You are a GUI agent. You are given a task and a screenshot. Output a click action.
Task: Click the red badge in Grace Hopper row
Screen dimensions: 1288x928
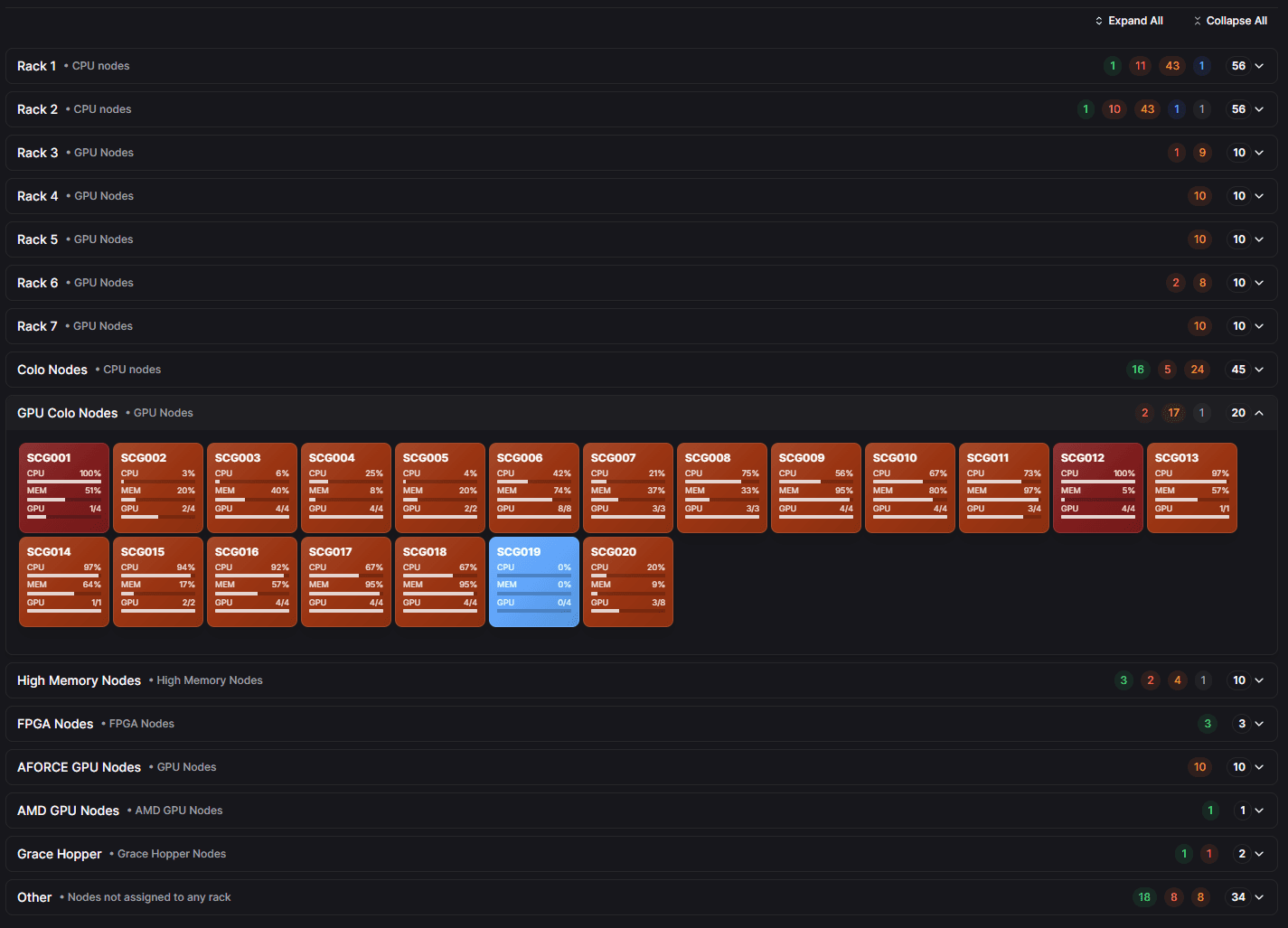(x=1209, y=854)
